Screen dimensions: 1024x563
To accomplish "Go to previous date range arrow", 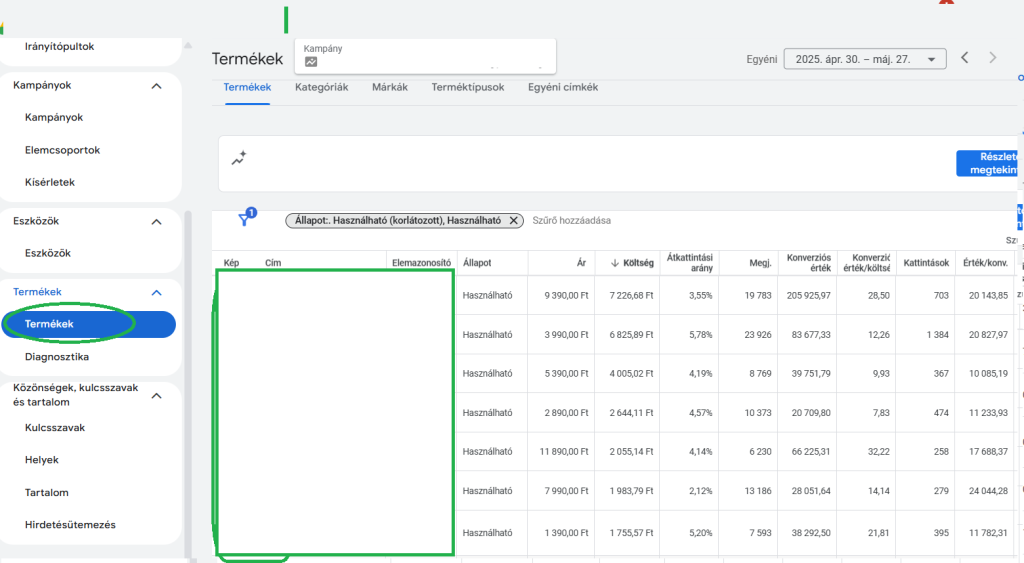I will [x=965, y=58].
